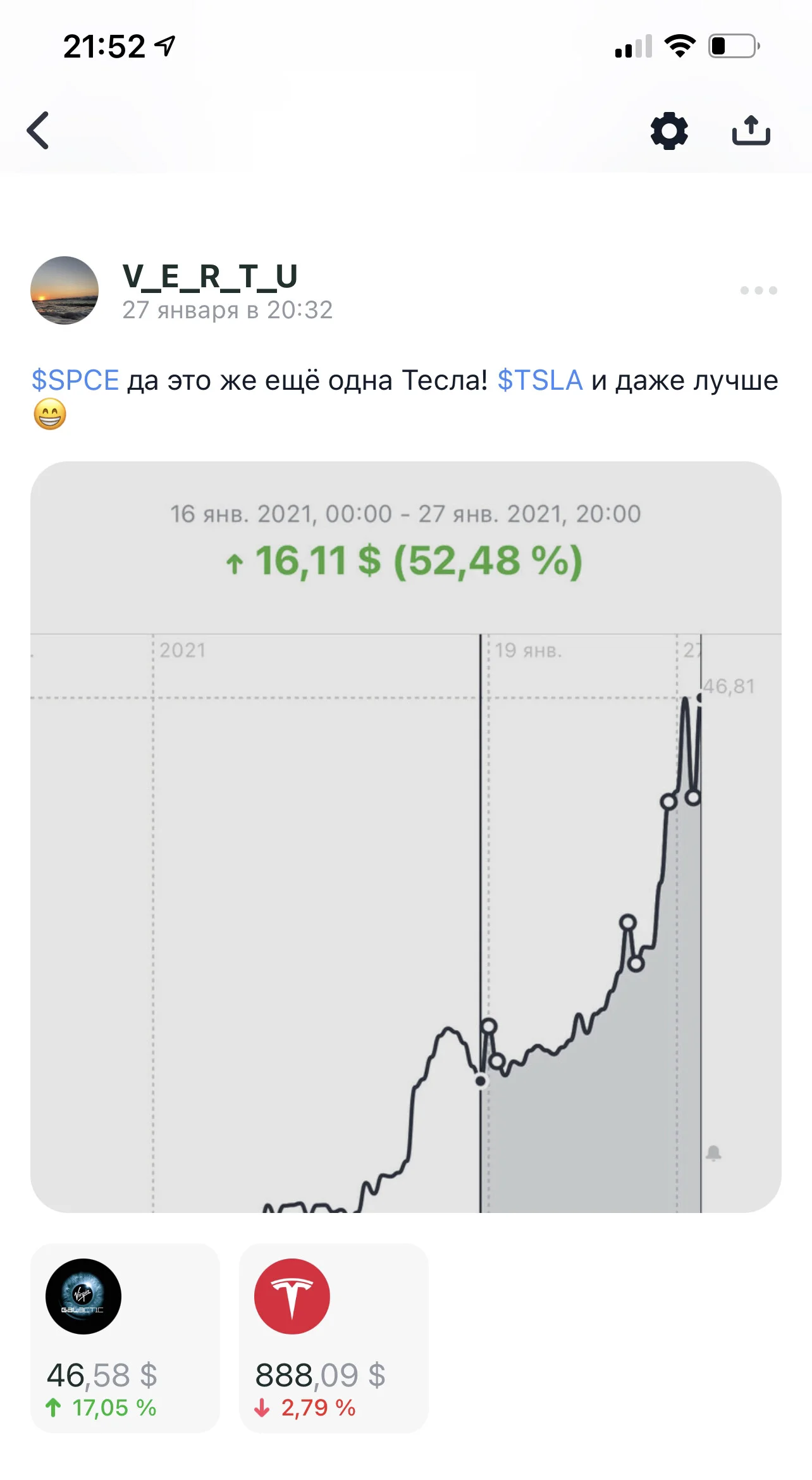Follow the $TSLA ticker link
The width and height of the screenshot is (812, 1480).
[539, 380]
